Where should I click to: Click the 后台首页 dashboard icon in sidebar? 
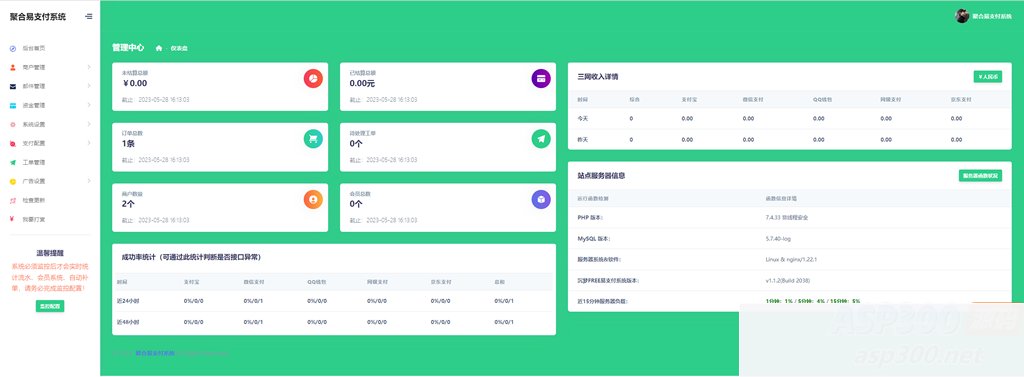point(13,48)
